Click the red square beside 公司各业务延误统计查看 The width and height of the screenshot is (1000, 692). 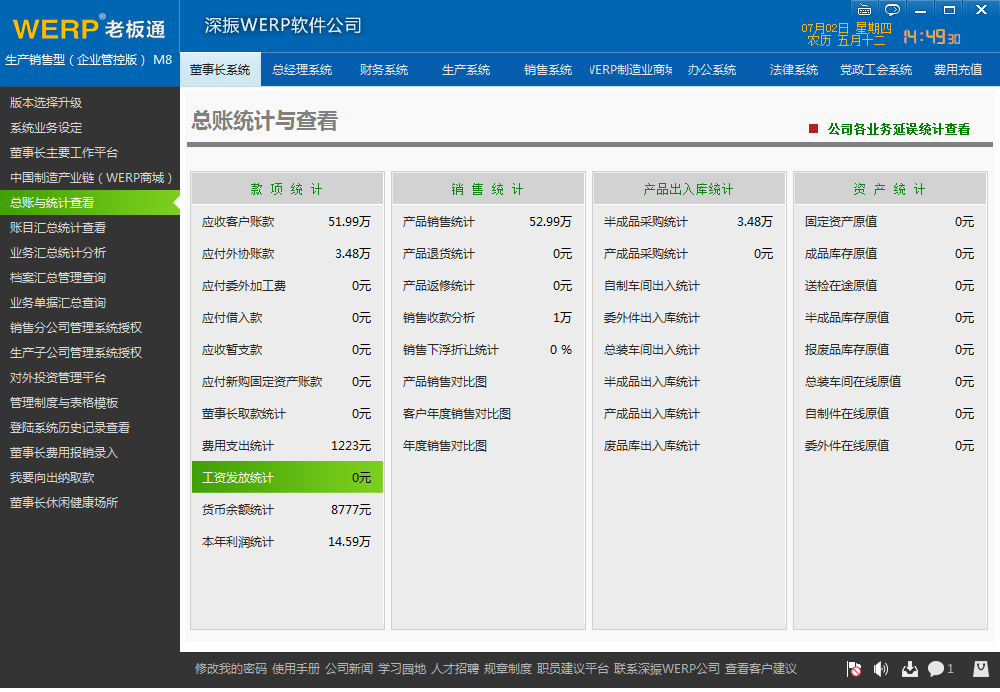click(813, 129)
